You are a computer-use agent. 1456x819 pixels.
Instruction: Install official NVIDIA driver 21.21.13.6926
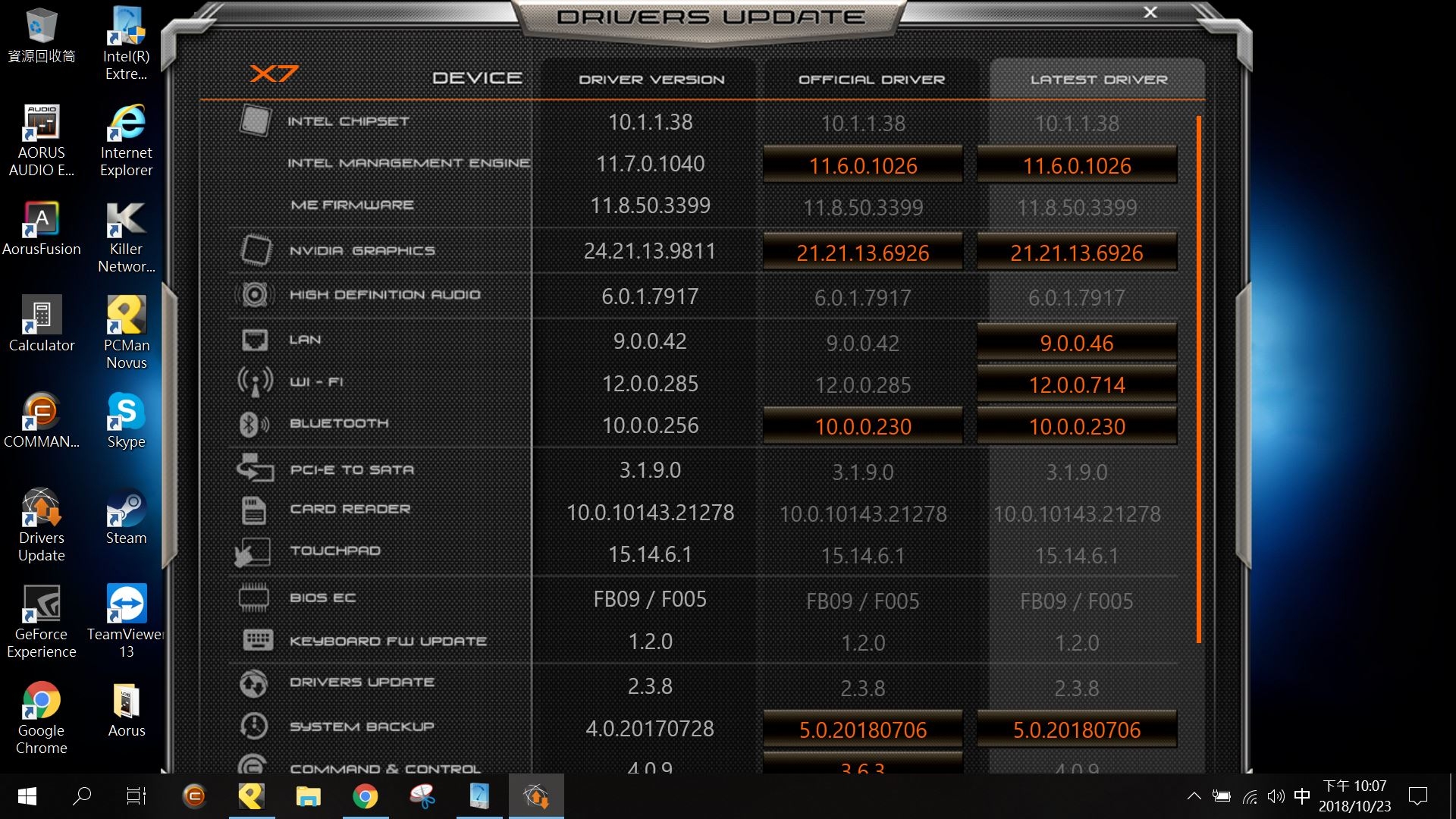click(x=863, y=253)
